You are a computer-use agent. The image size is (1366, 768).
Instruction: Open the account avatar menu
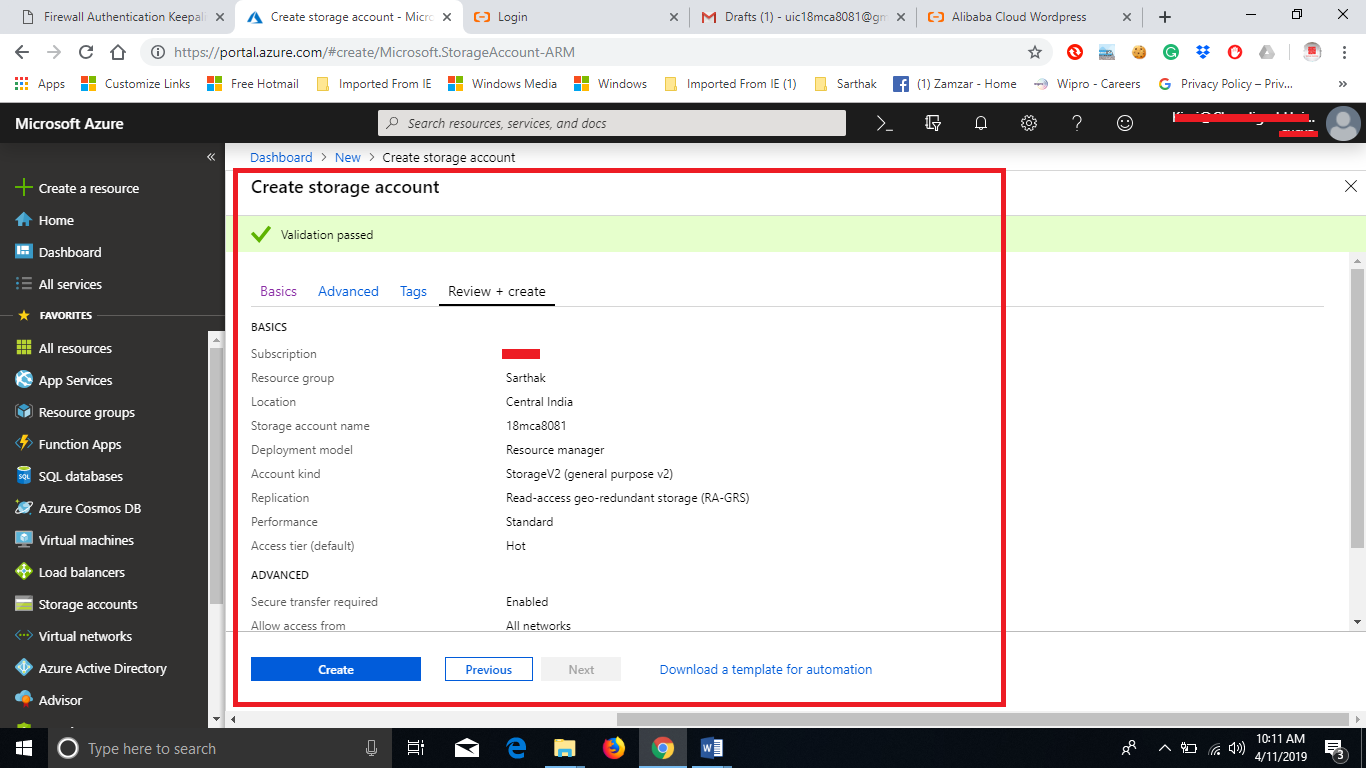(x=1343, y=124)
